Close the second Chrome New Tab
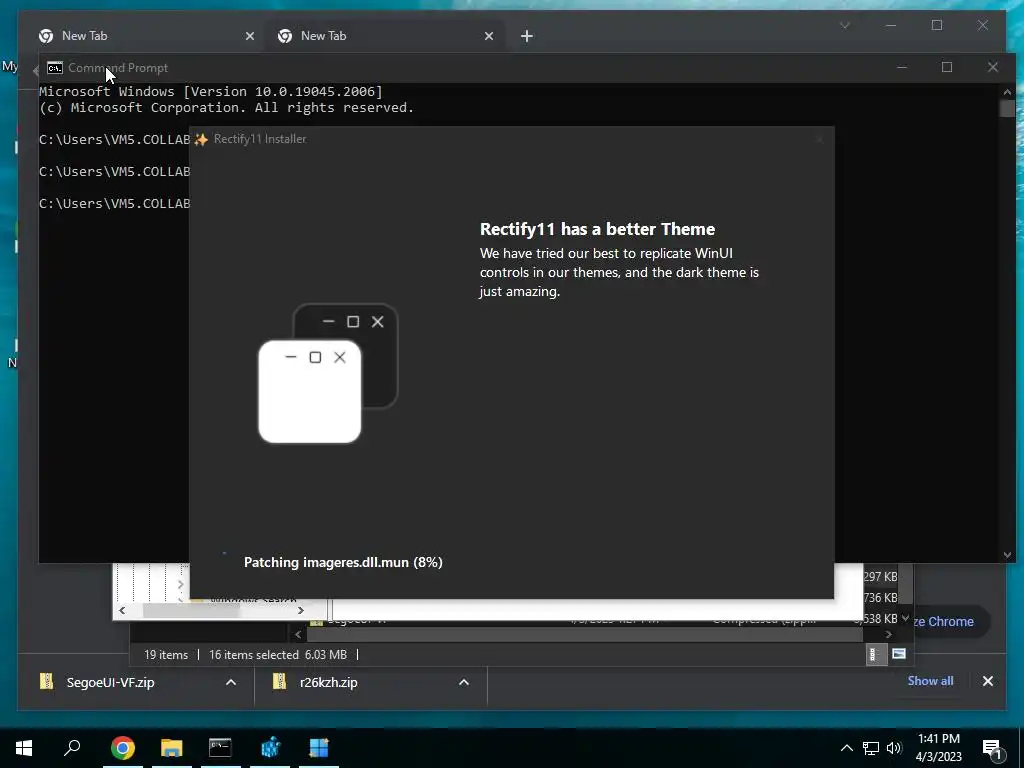The height and width of the screenshot is (768, 1024). click(x=489, y=37)
